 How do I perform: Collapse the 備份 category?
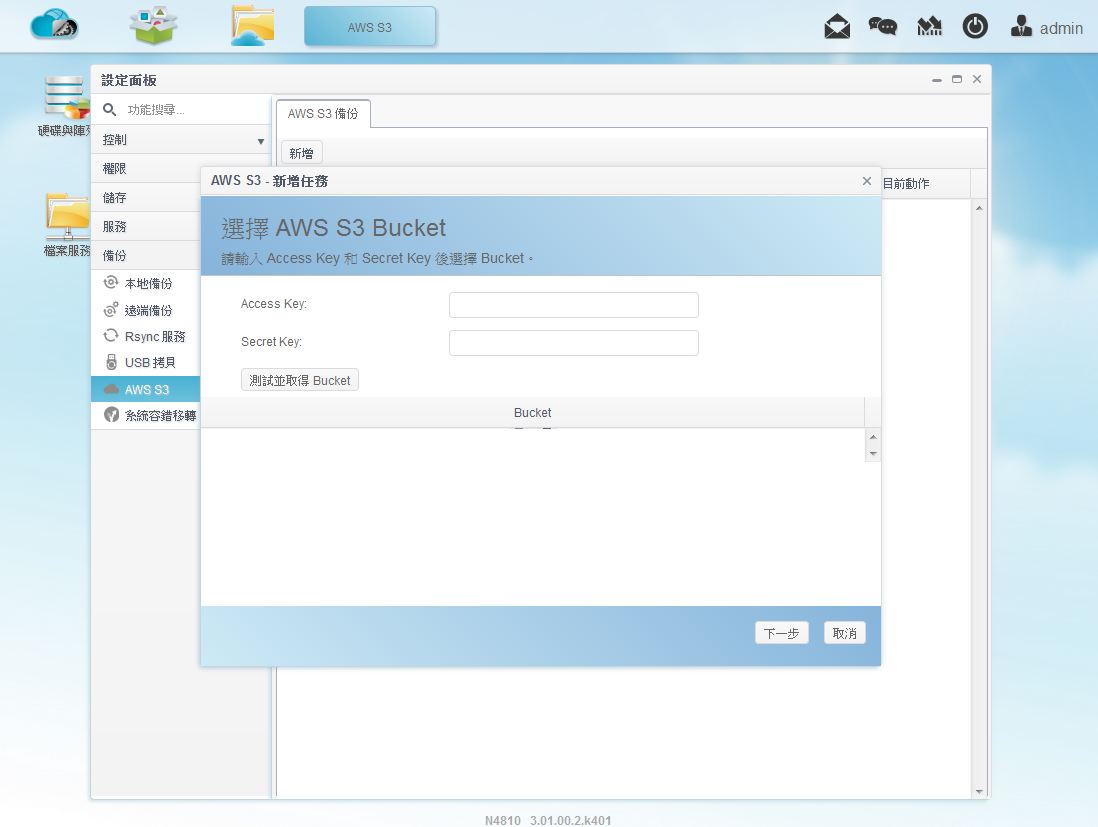tap(146, 255)
